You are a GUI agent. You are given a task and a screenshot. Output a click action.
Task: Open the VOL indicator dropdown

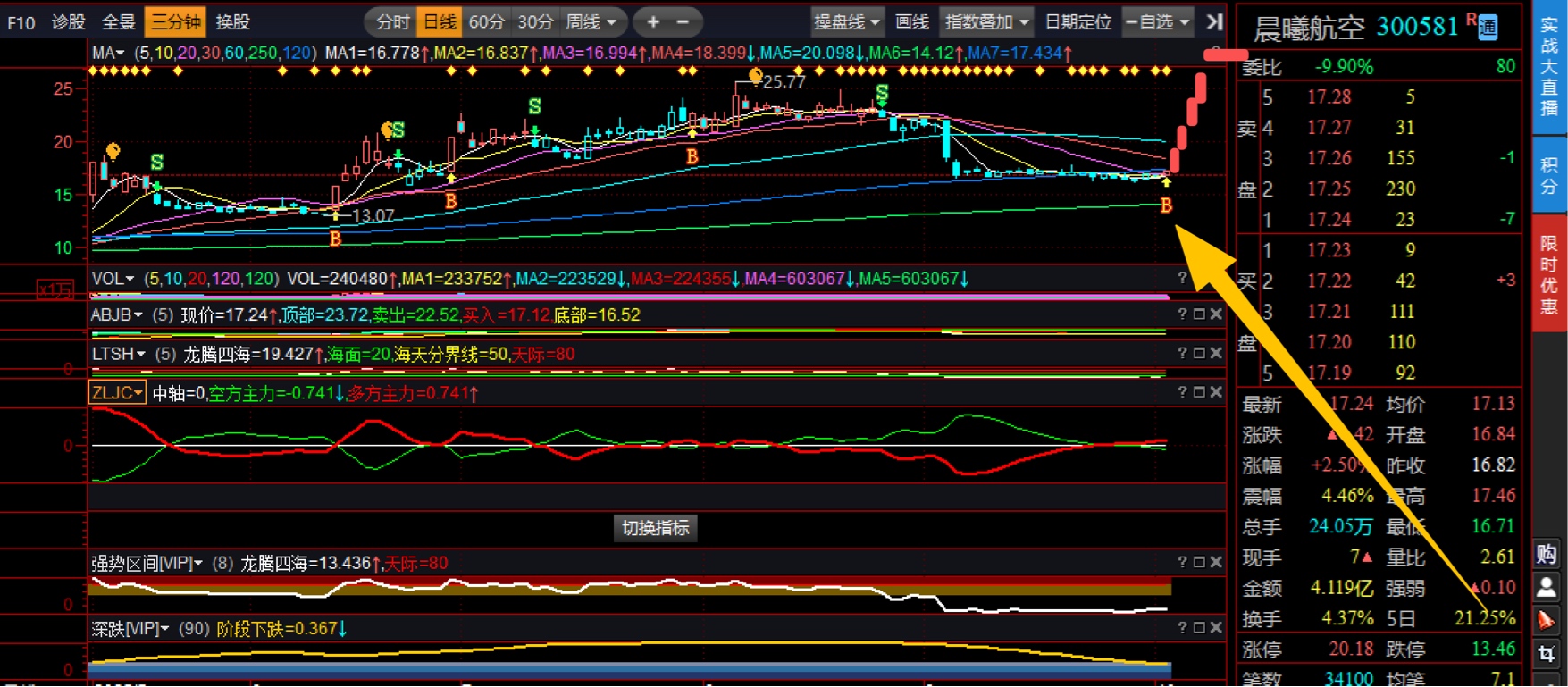tap(113, 279)
